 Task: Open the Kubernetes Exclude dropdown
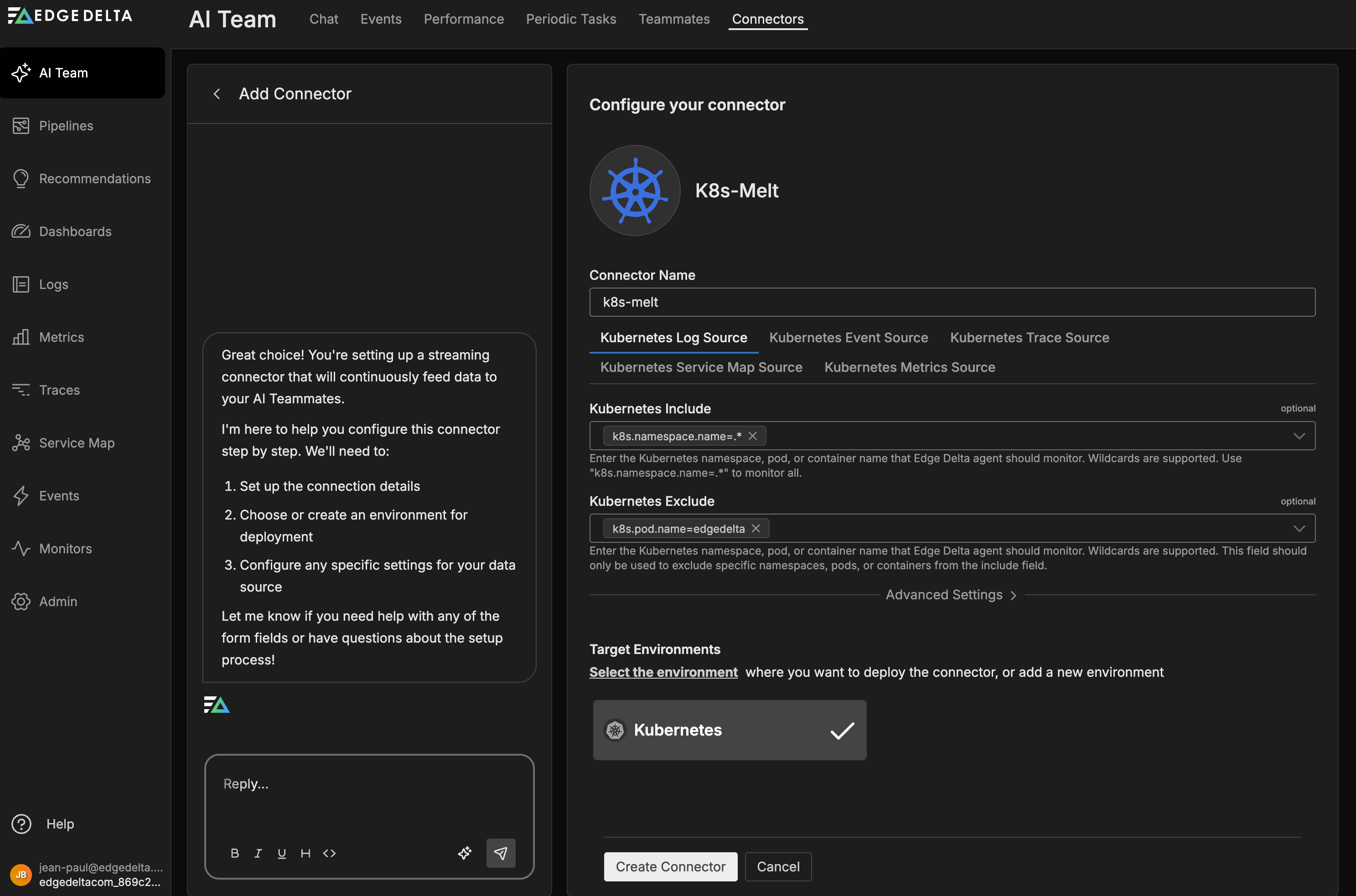(x=1300, y=528)
